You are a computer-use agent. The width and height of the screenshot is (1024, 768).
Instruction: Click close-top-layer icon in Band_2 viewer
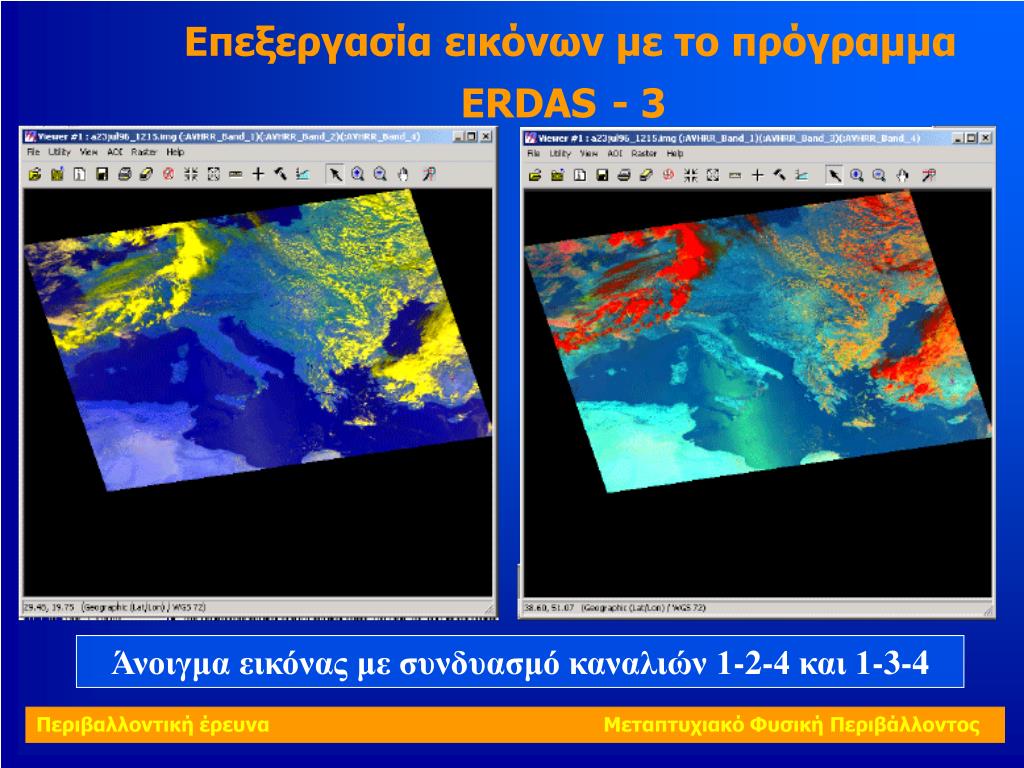click(57, 174)
